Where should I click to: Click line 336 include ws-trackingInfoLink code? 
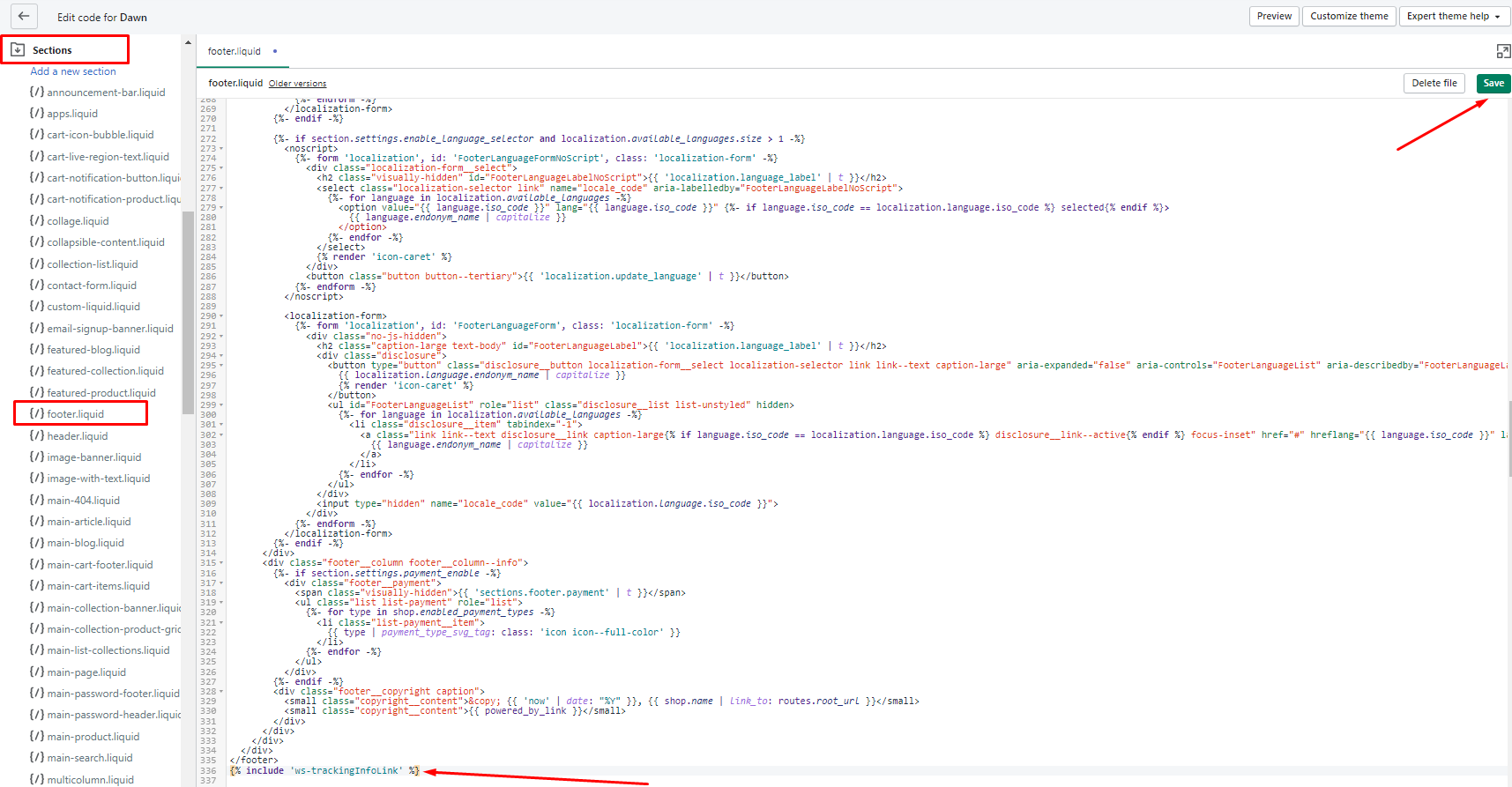point(324,770)
